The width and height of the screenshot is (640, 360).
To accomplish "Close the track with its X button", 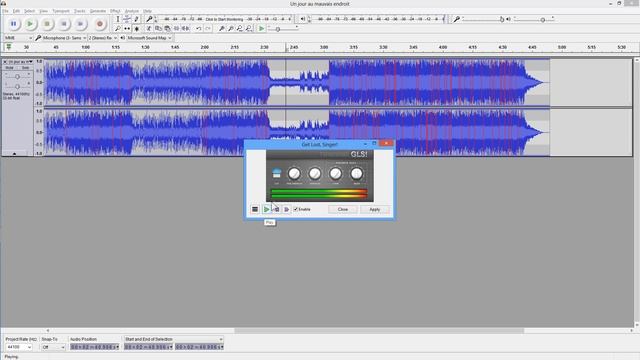I will (x=5, y=62).
